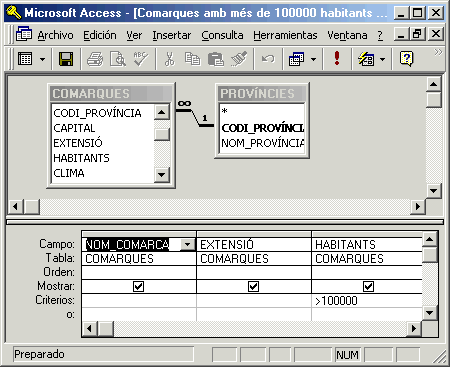Click the Criterios cell containing >100000

367,301
